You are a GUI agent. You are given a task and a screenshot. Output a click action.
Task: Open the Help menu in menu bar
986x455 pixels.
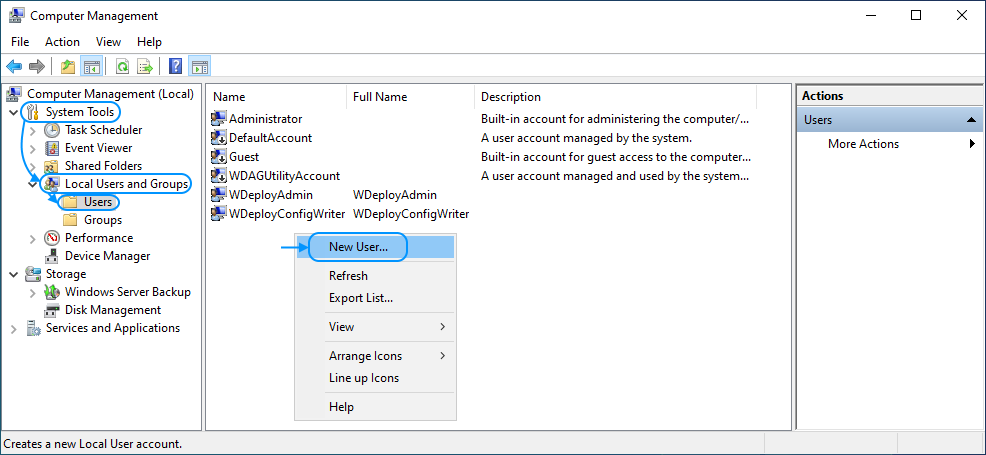pyautogui.click(x=150, y=42)
